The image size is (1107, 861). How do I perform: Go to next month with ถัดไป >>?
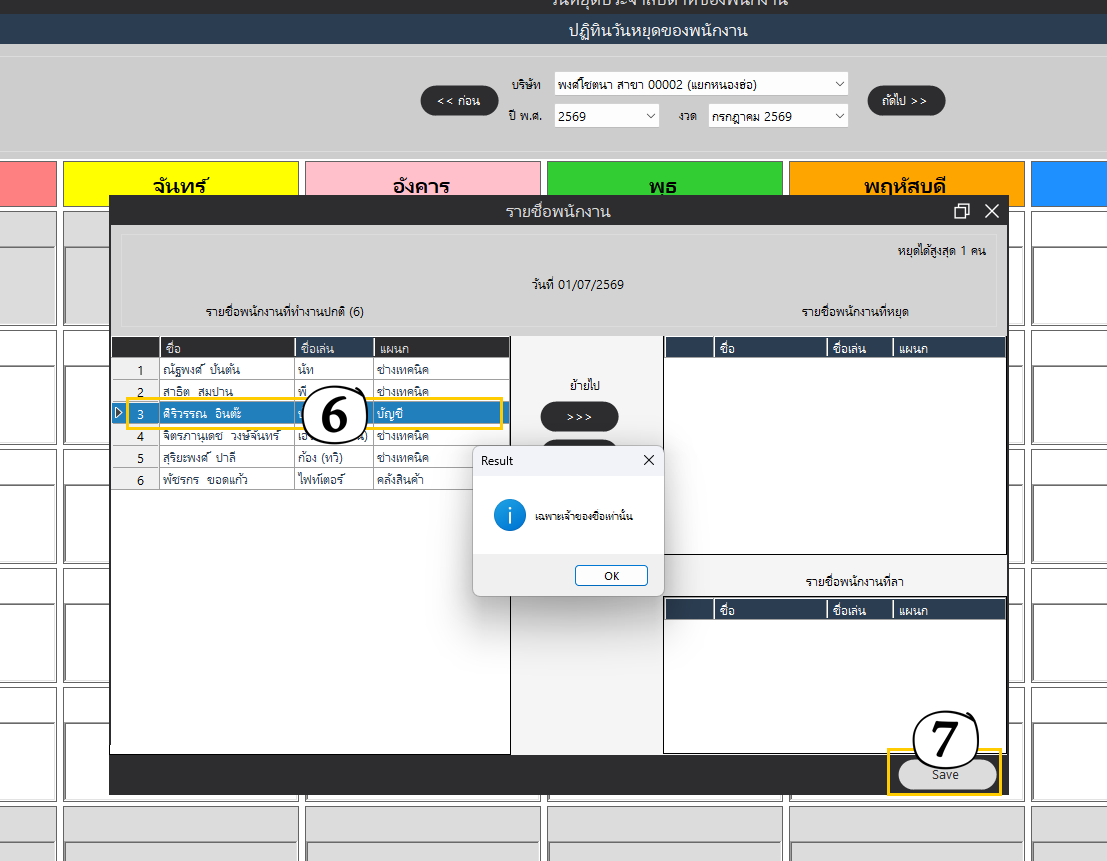coord(906,100)
